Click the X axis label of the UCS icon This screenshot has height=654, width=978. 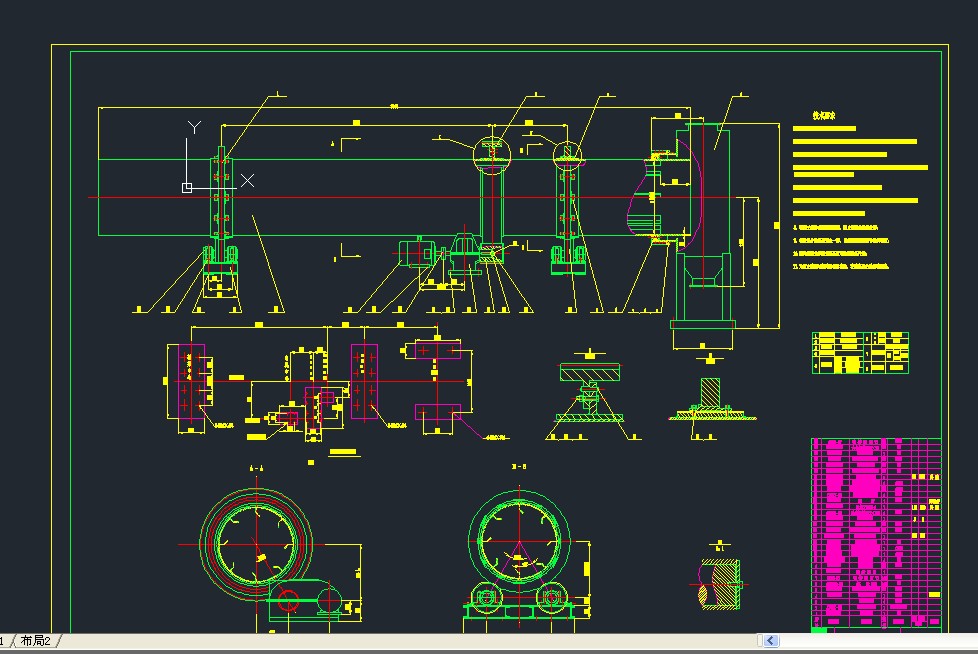click(248, 181)
